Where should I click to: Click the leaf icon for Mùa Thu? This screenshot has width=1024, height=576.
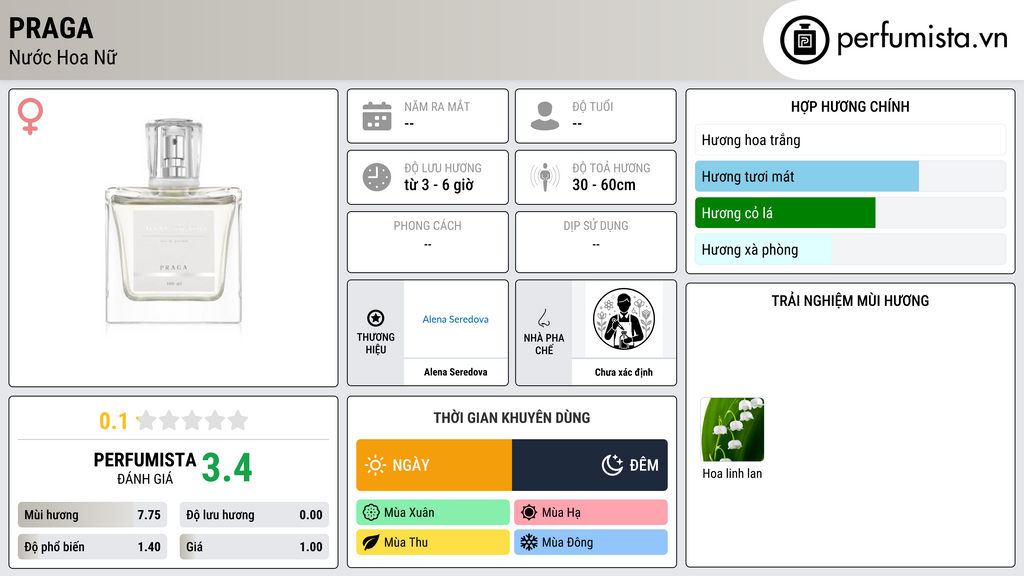(x=371, y=542)
